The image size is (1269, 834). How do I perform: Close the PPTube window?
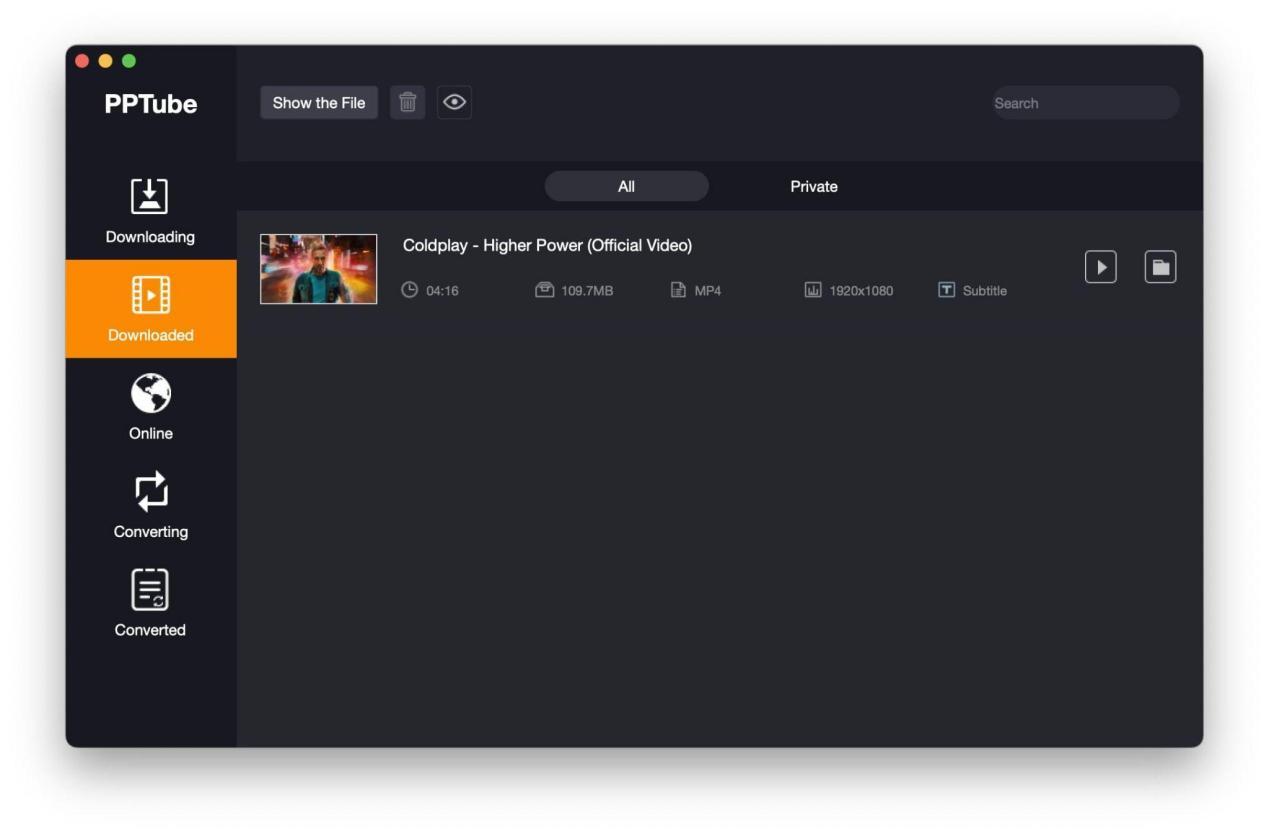pos(82,61)
